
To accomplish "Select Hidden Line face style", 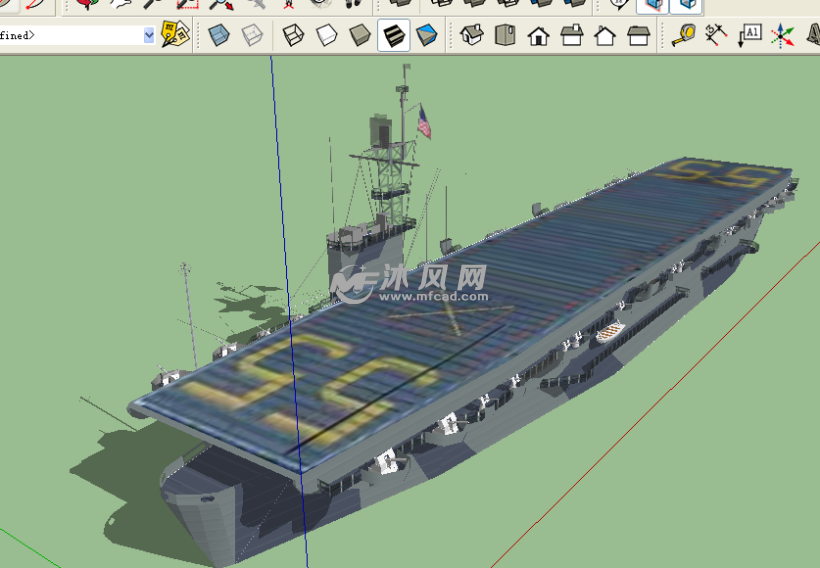I will pyautogui.click(x=326, y=36).
